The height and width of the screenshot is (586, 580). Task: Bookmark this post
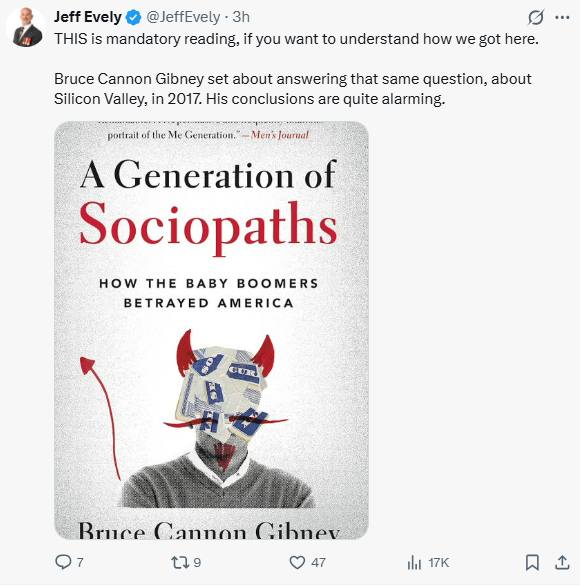(x=532, y=562)
